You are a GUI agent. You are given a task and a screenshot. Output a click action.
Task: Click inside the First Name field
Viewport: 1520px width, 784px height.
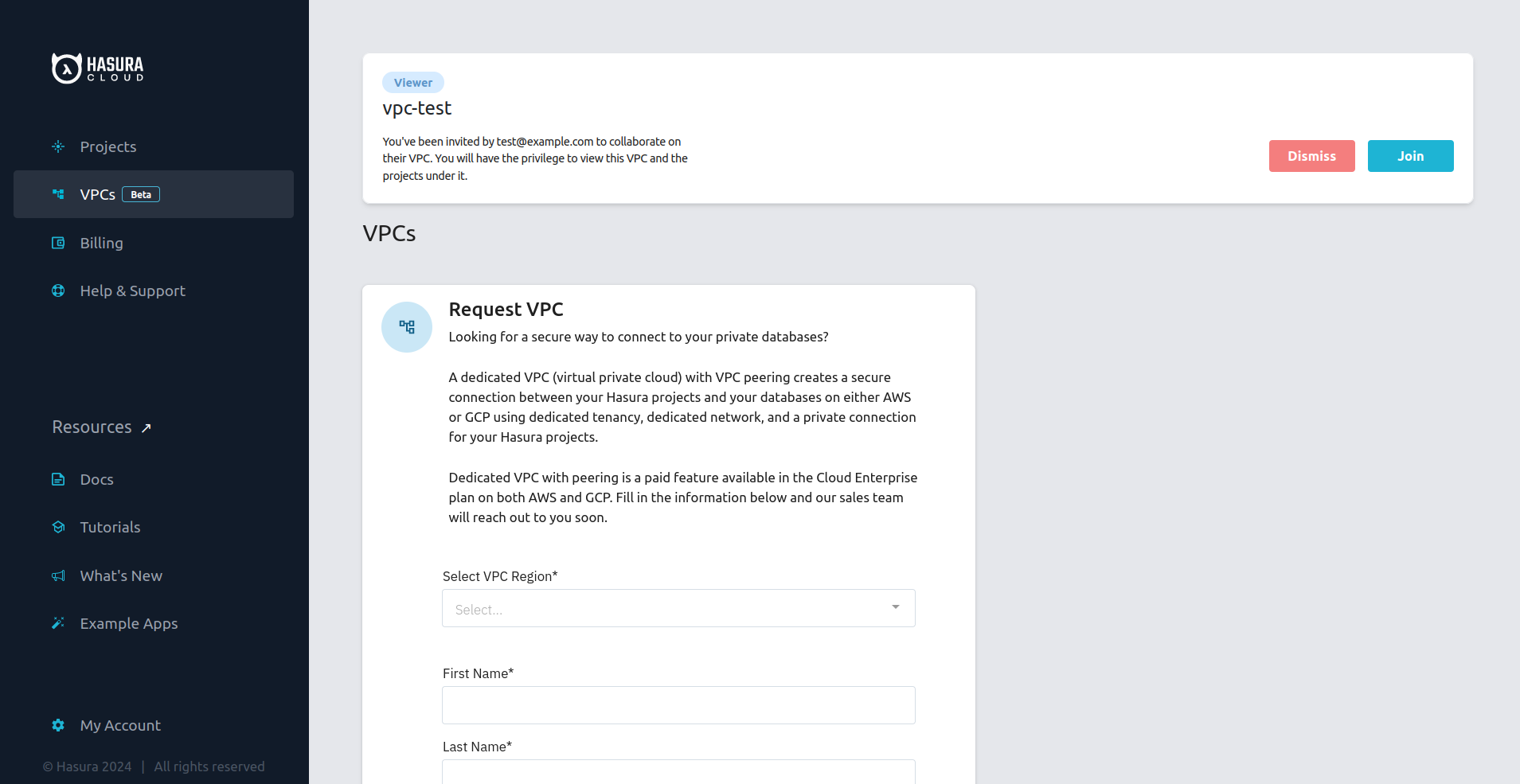[678, 704]
